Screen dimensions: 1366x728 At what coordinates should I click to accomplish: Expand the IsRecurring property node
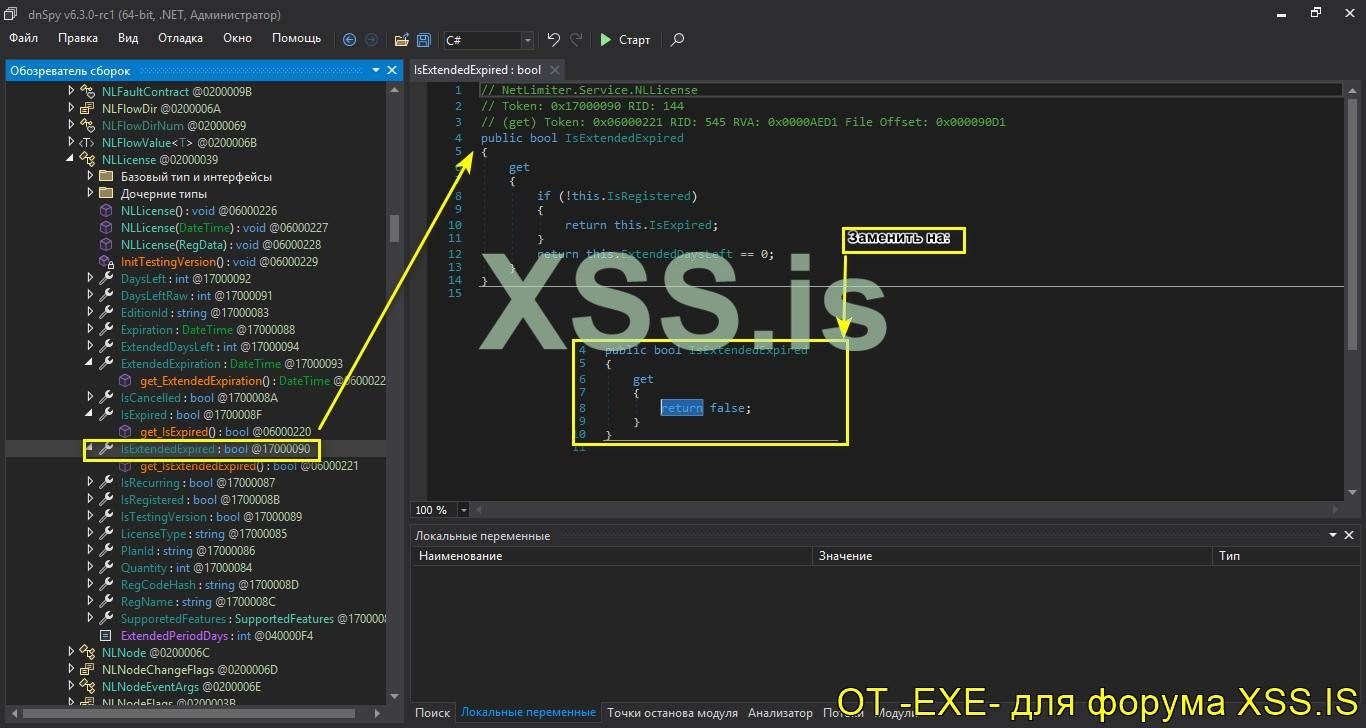click(90, 483)
